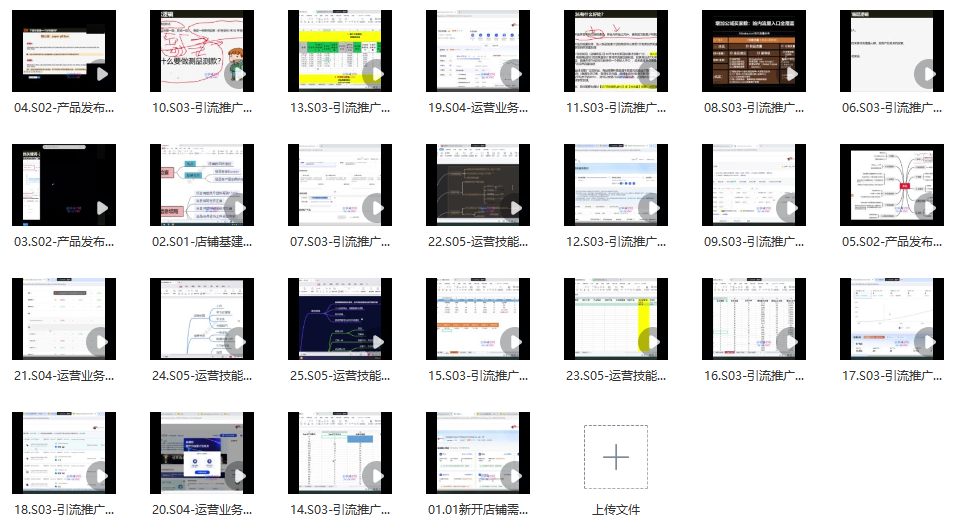The width and height of the screenshot is (955, 531).
Task: Open video thumbnail 16.S03-引流推广
Action: tap(753, 319)
